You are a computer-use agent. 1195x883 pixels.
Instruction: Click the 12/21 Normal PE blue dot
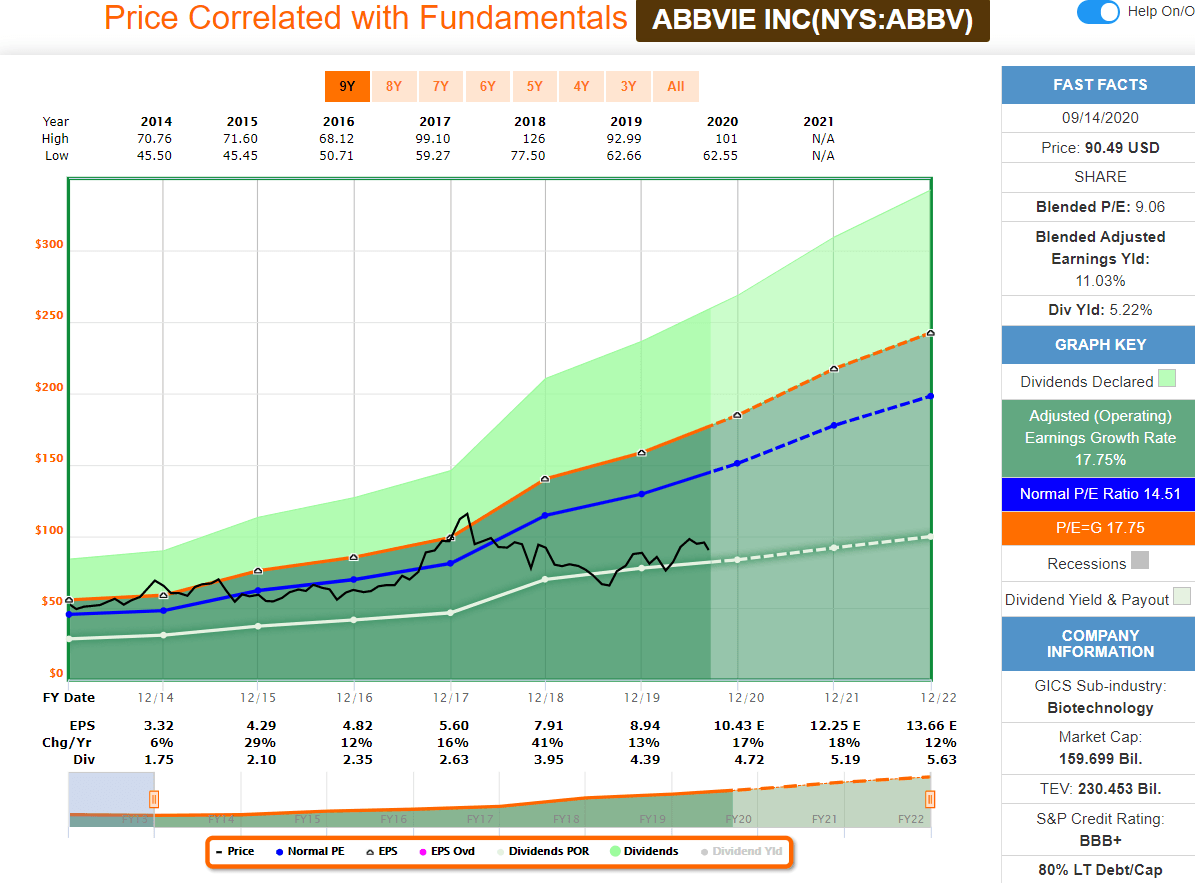pos(834,425)
